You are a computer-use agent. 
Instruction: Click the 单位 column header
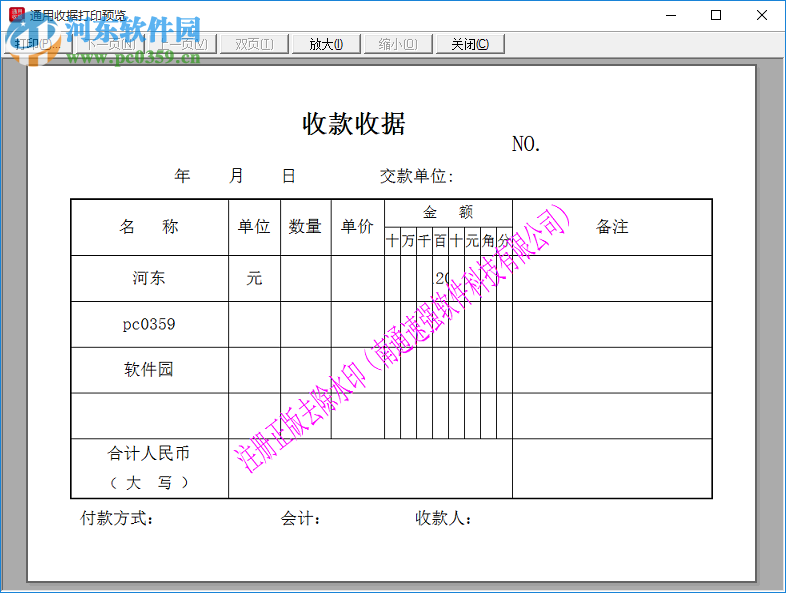[254, 227]
